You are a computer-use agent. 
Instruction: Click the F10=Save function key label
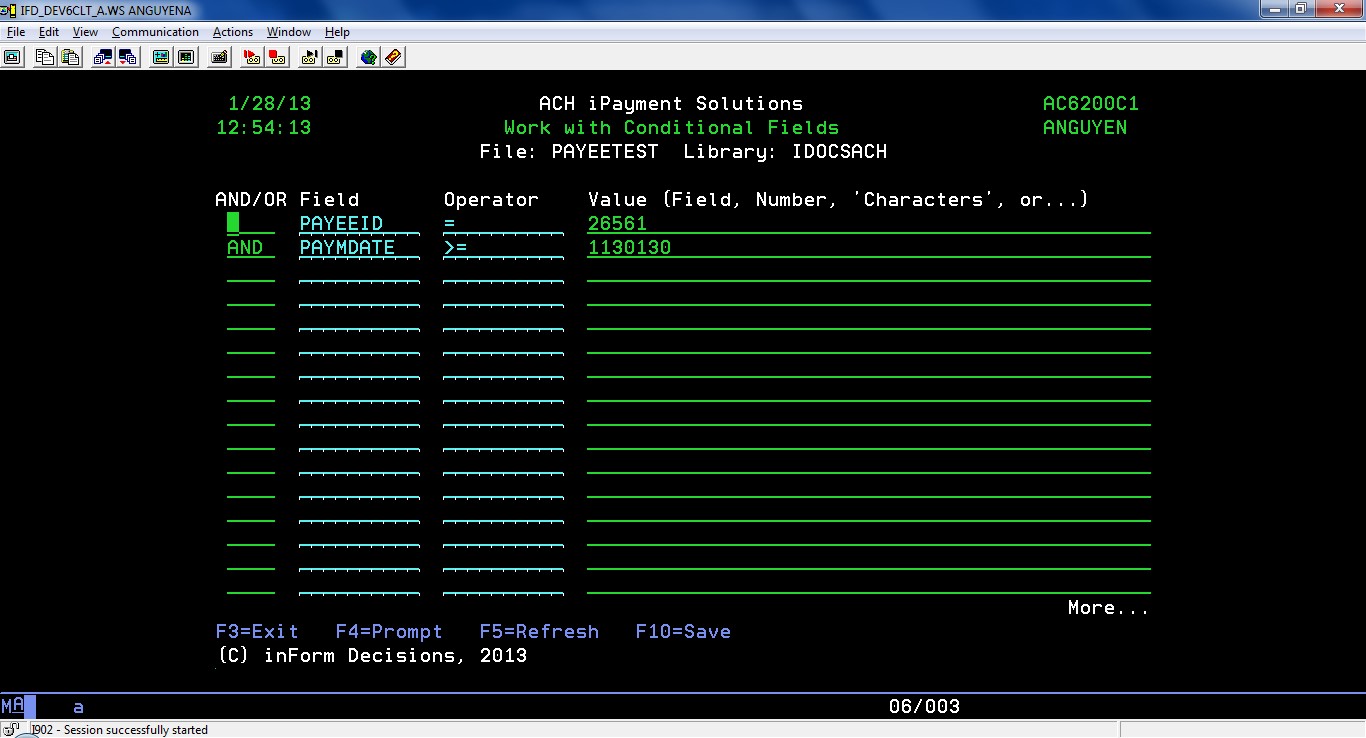pos(683,632)
